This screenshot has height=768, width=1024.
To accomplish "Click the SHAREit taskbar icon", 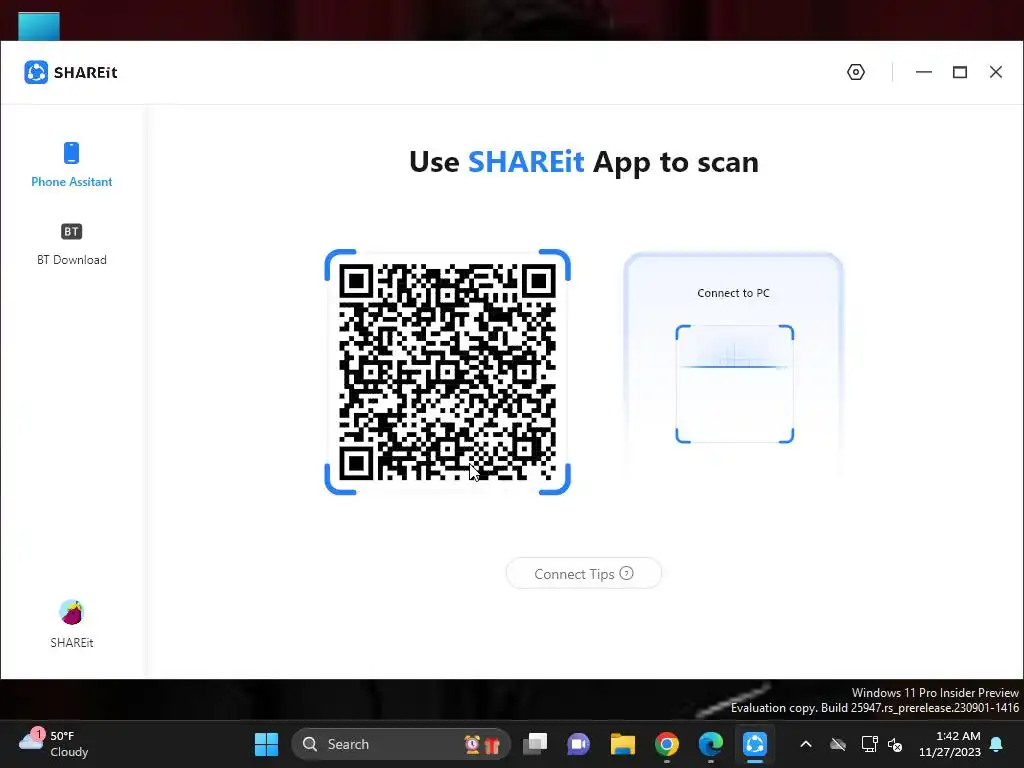I will (754, 744).
